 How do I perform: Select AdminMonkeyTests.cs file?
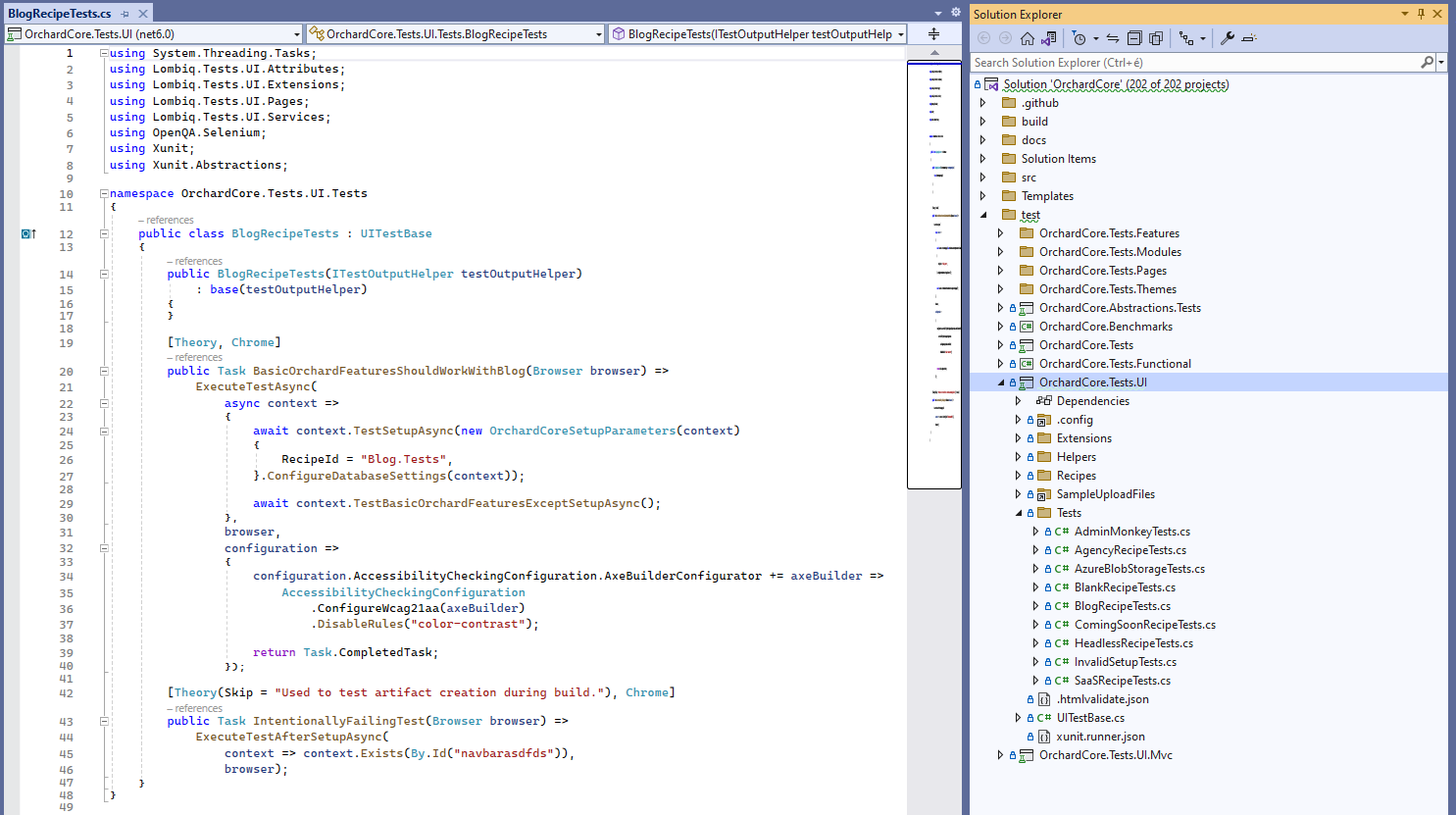[x=1131, y=532]
